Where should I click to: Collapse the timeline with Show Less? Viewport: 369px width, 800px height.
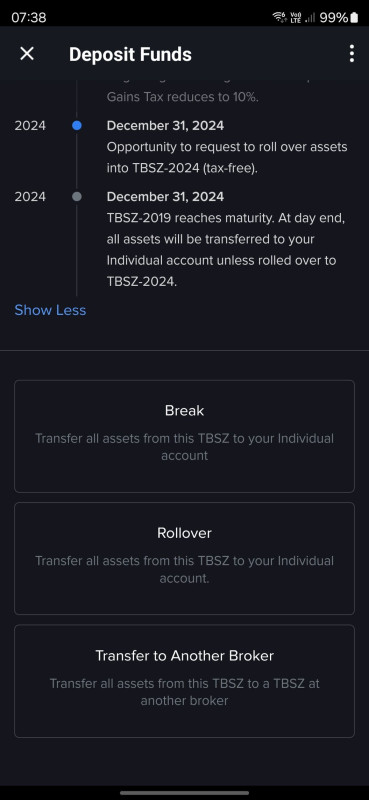coord(50,310)
